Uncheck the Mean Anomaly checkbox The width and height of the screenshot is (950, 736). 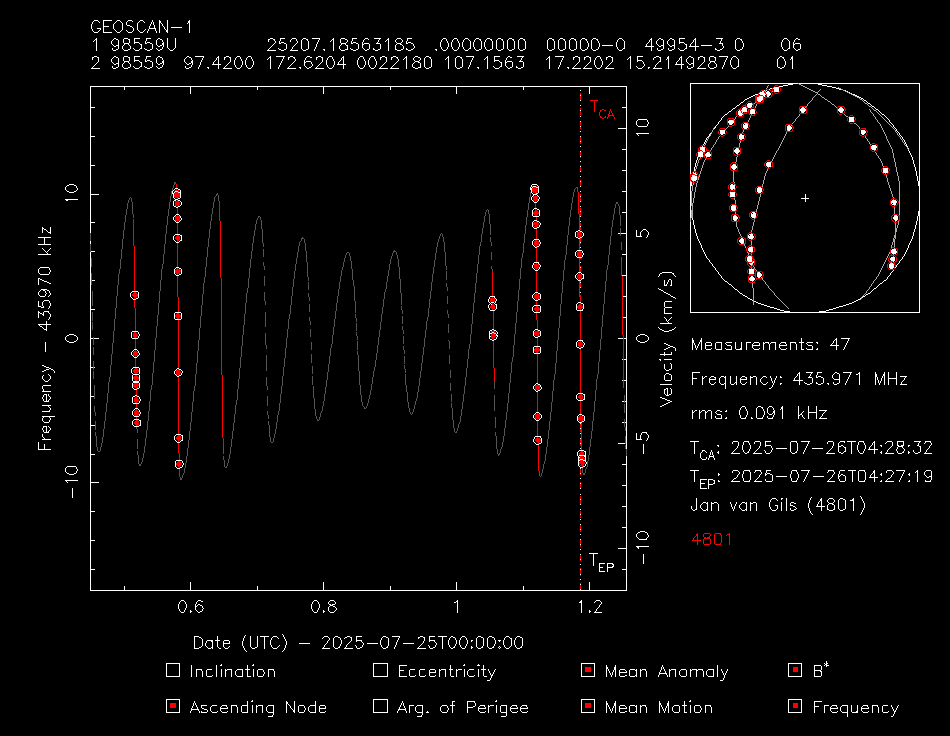pos(588,671)
